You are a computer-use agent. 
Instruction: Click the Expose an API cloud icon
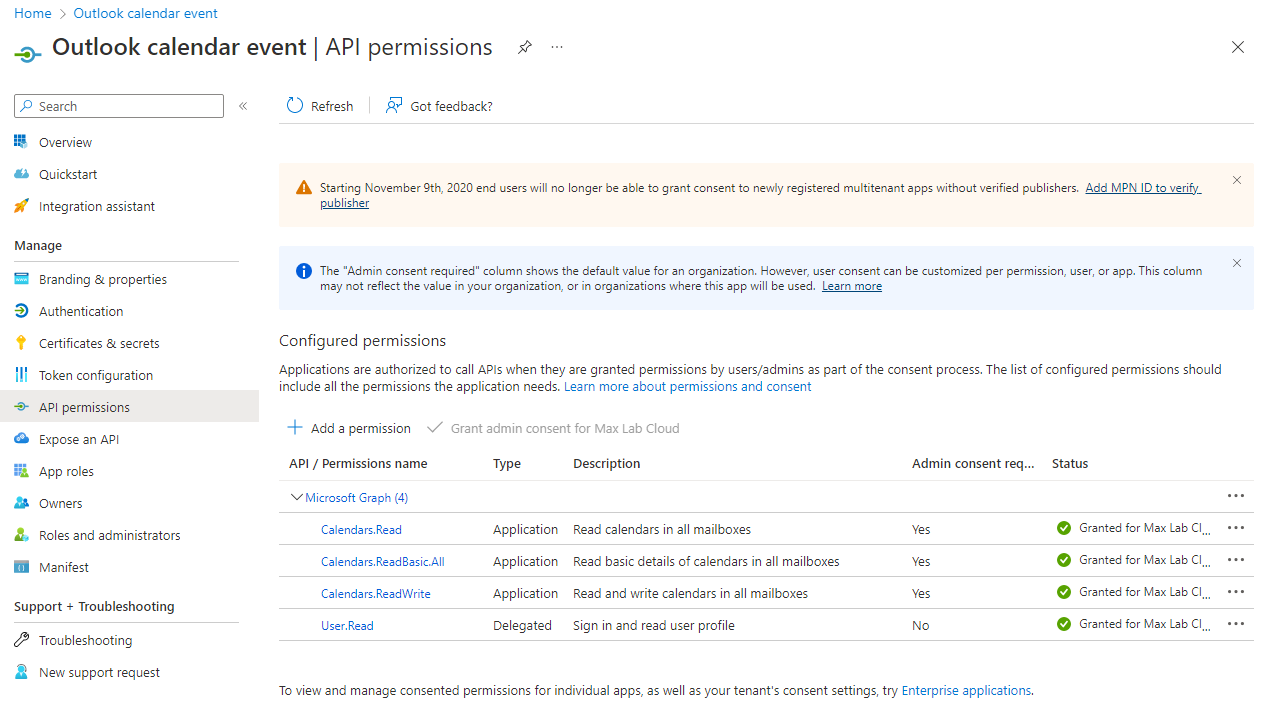click(21, 439)
